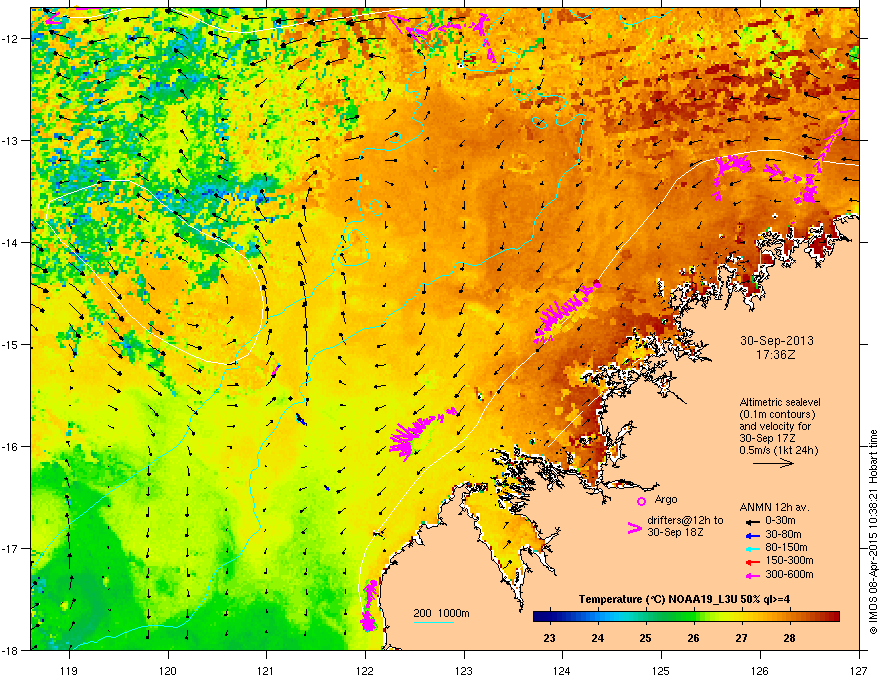The height and width of the screenshot is (680, 880).
Task: Click the magenta drifter track near 124E 14.7S
Action: tap(566, 311)
